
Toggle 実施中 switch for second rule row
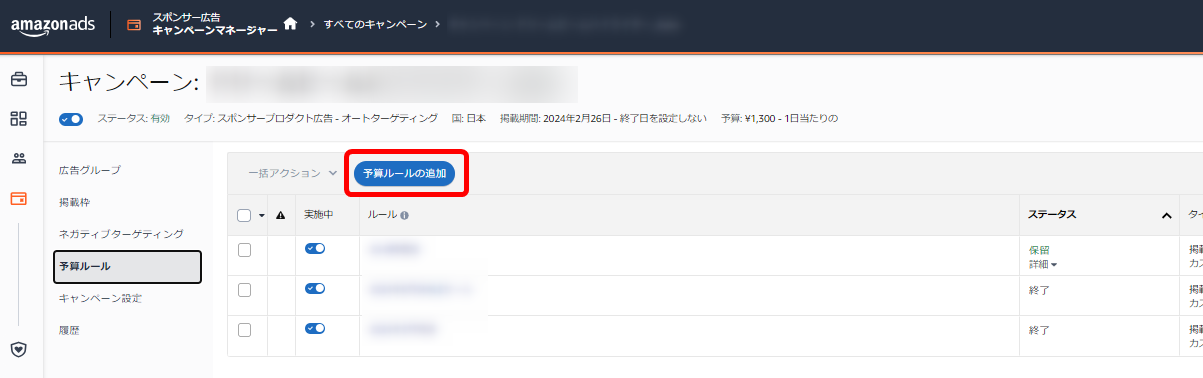coord(315,288)
